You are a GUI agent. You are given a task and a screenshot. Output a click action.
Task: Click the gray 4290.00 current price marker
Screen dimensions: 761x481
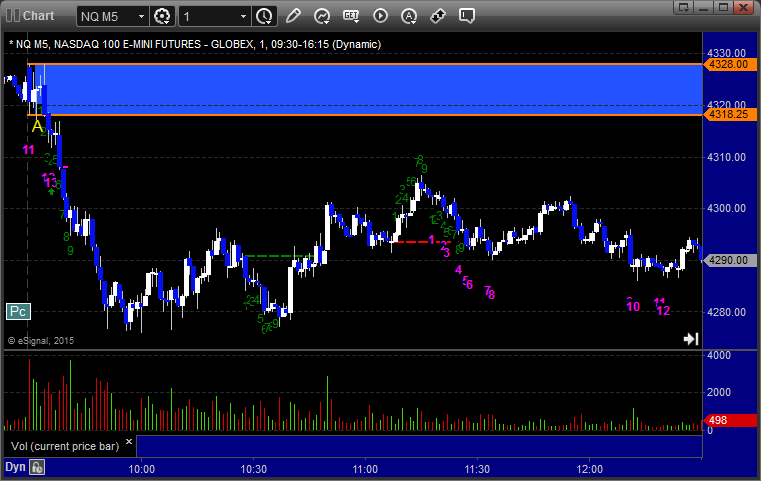point(729,260)
